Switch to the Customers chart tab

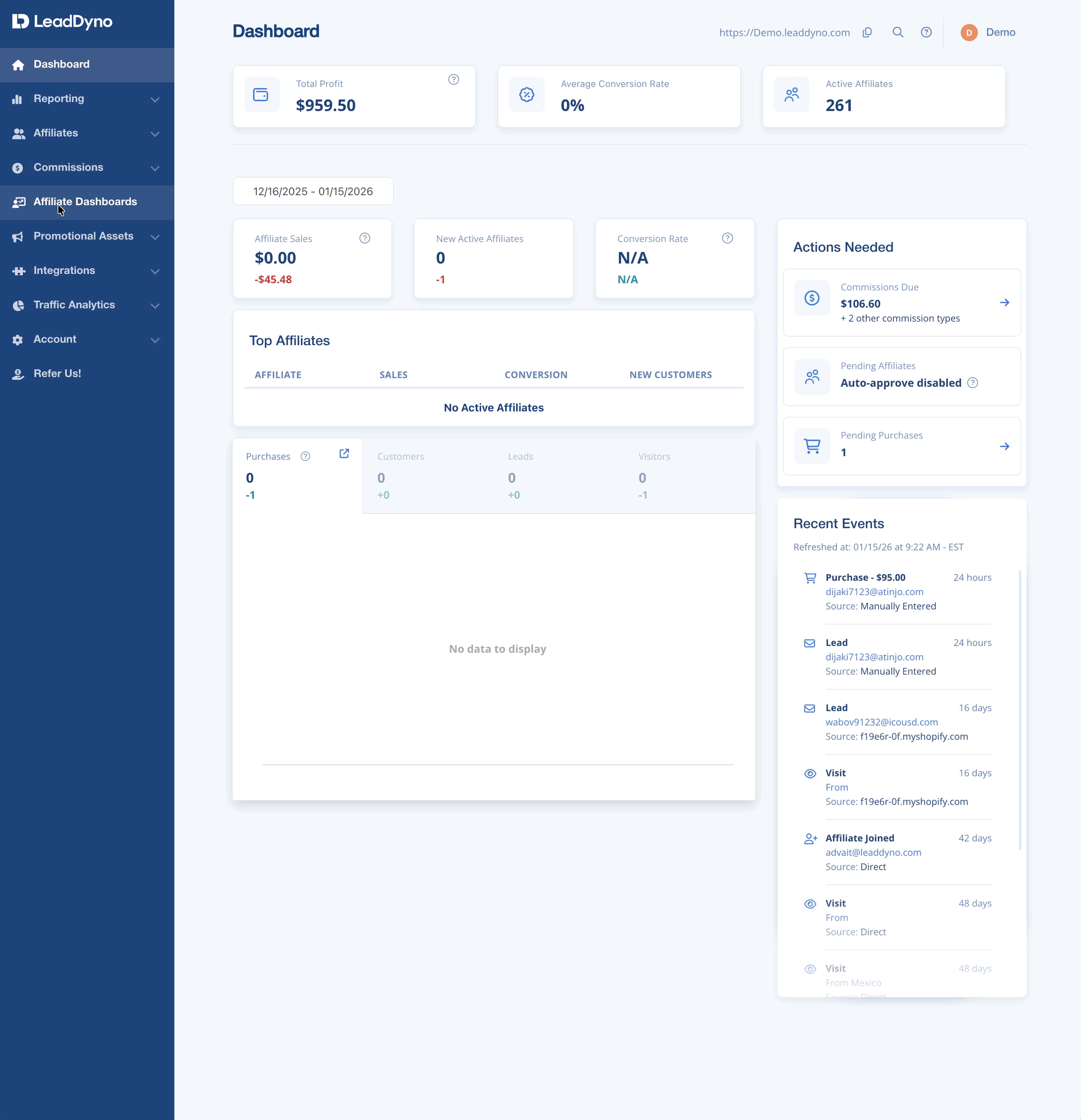click(x=428, y=475)
